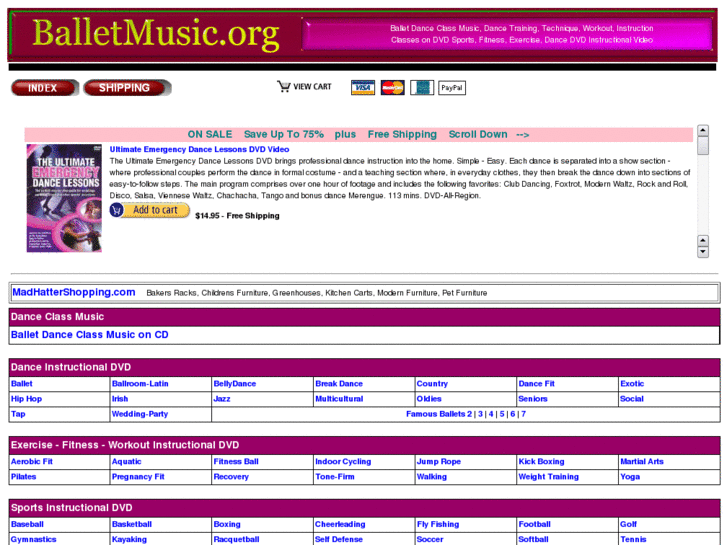The height and width of the screenshot is (545, 727).
Task: Click the PayPal payment icon
Action: tap(452, 87)
